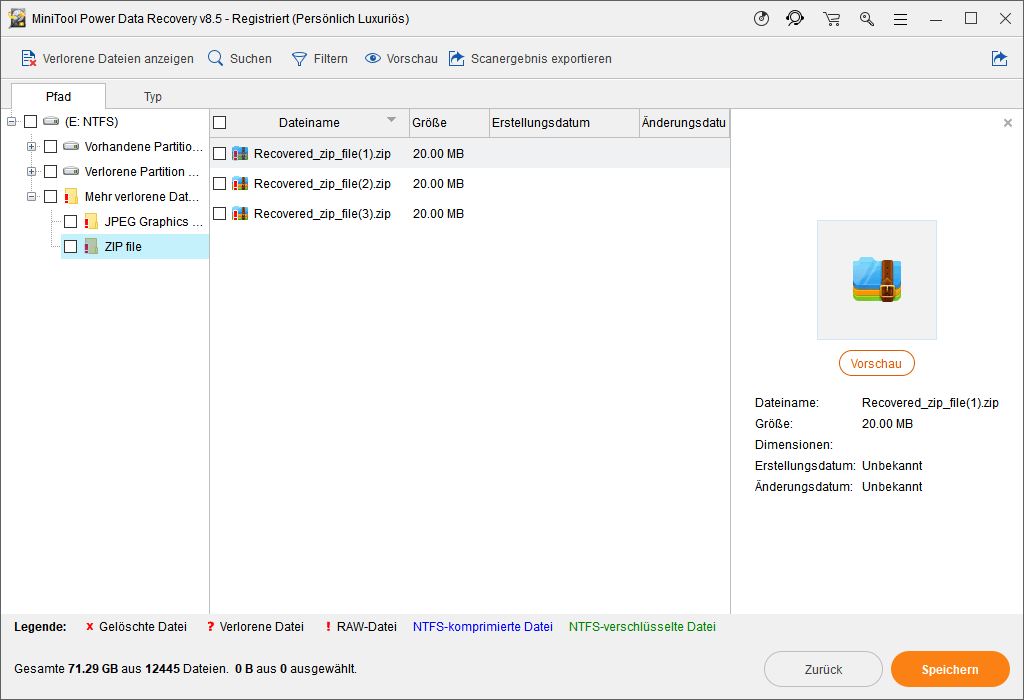This screenshot has height=700, width=1024.
Task: Click the MiniTool app logo icon
Action: click(17, 18)
